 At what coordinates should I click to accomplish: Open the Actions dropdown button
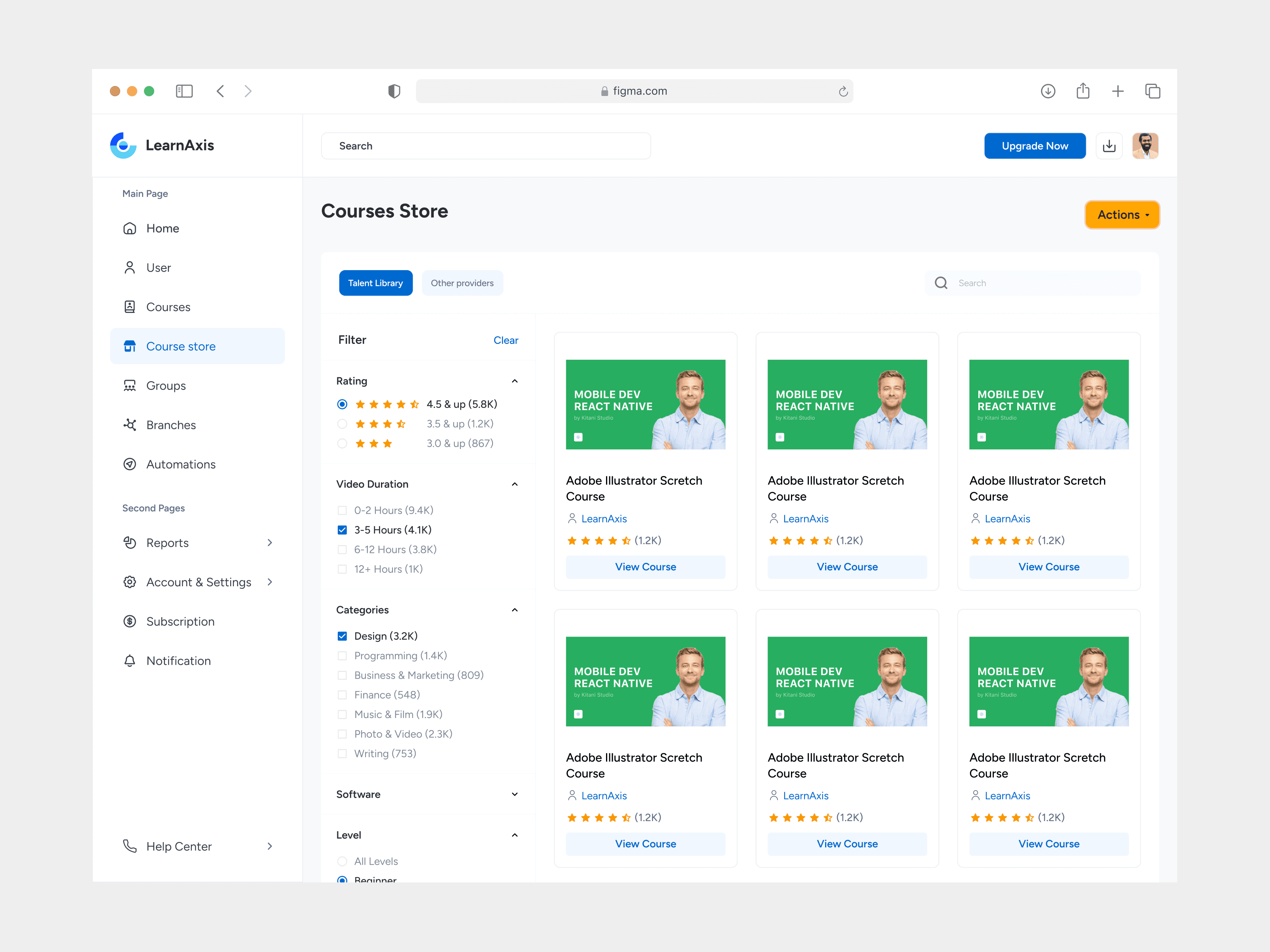(x=1122, y=215)
